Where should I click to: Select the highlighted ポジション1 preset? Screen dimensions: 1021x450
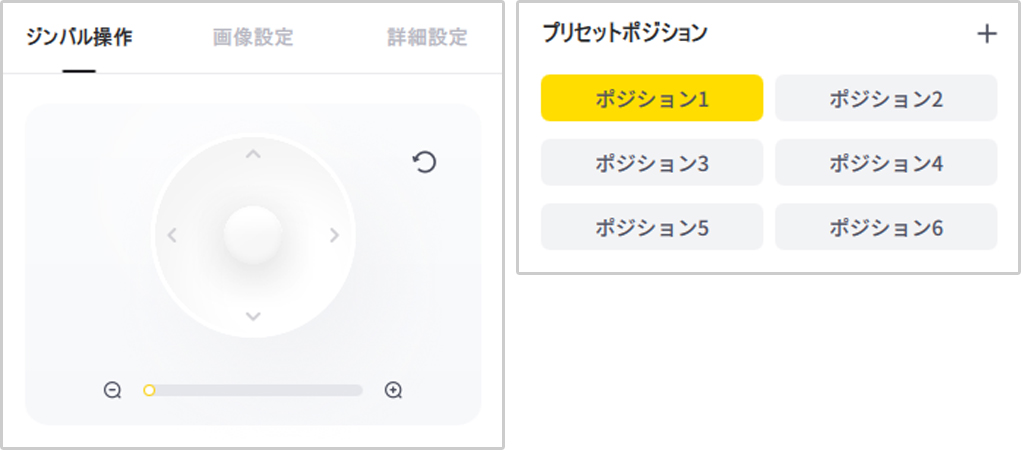pyautogui.click(x=652, y=98)
